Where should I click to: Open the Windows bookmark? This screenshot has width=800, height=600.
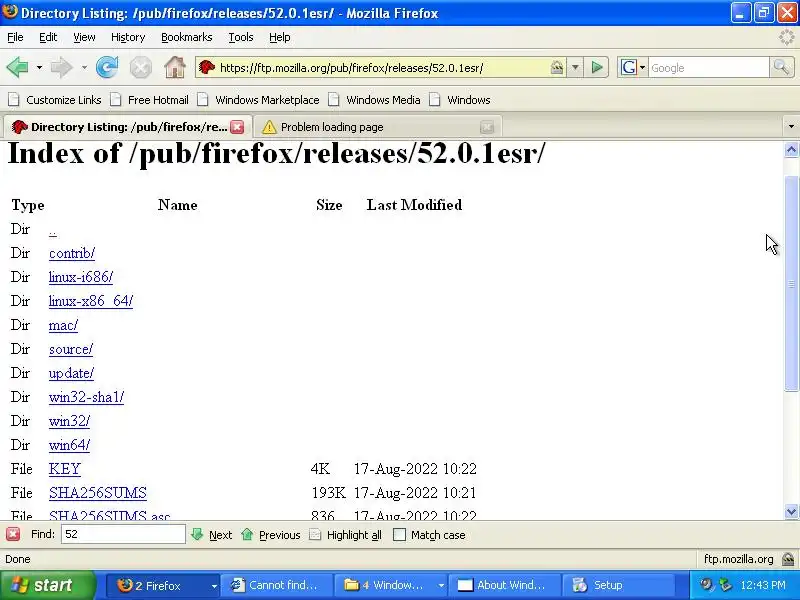[x=460, y=100]
